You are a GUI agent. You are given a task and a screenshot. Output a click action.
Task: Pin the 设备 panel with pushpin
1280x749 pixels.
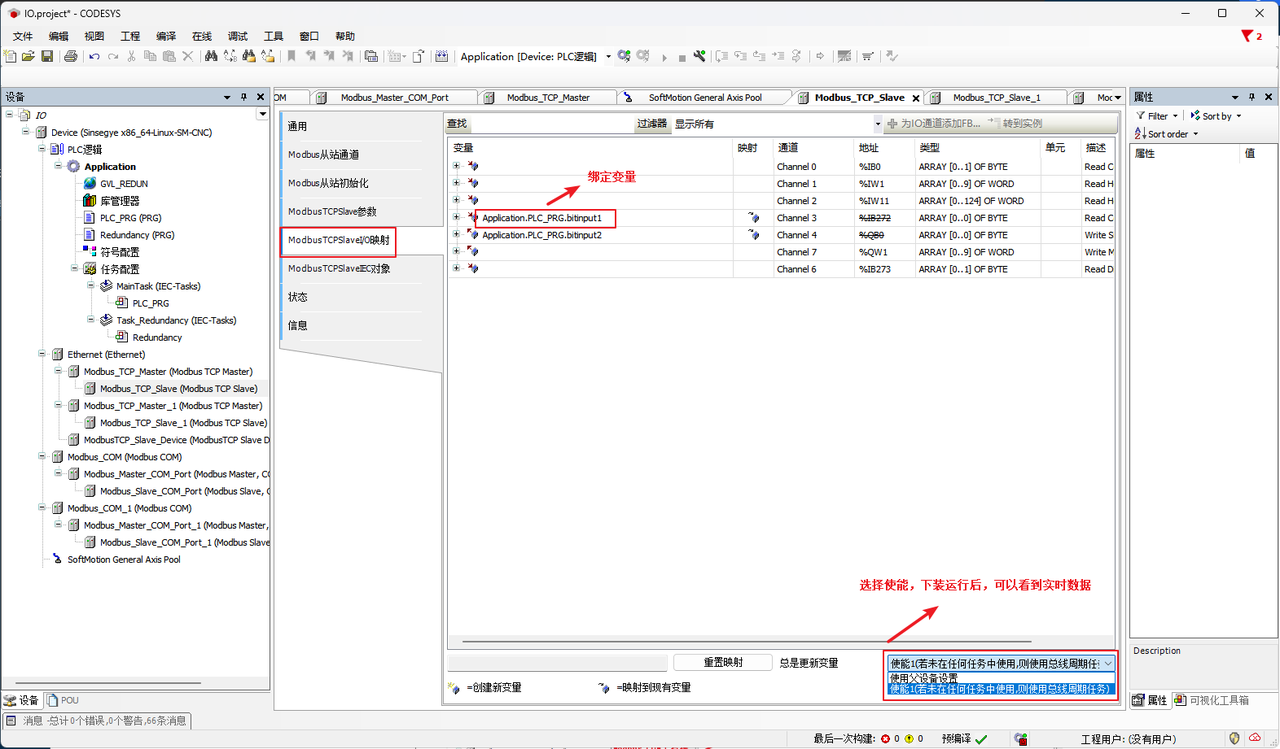point(244,97)
